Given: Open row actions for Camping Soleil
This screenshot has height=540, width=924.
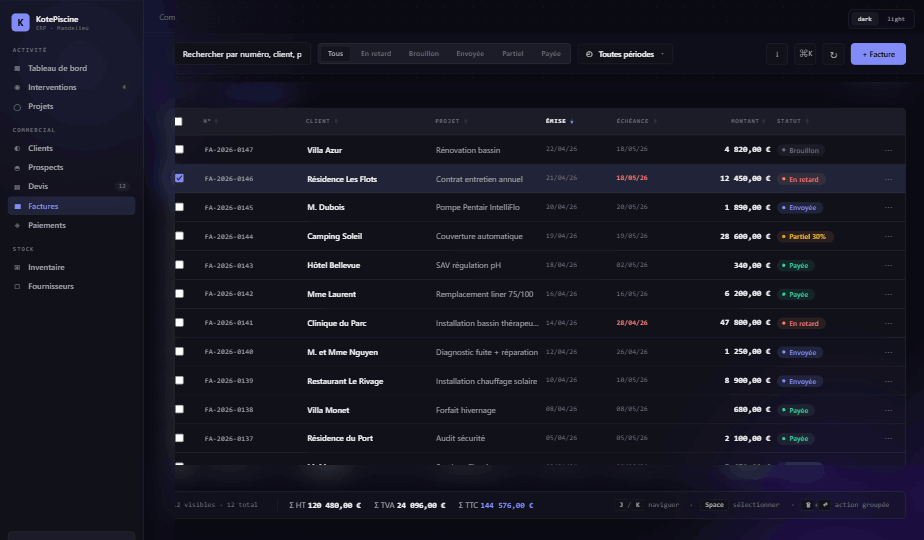Looking at the screenshot, I should 888,236.
